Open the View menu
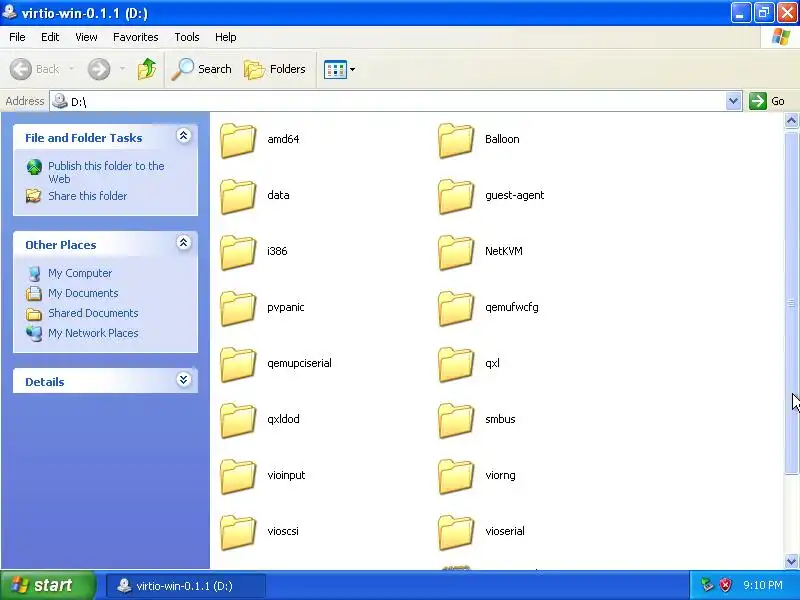This screenshot has width=800, height=600. pyautogui.click(x=86, y=37)
